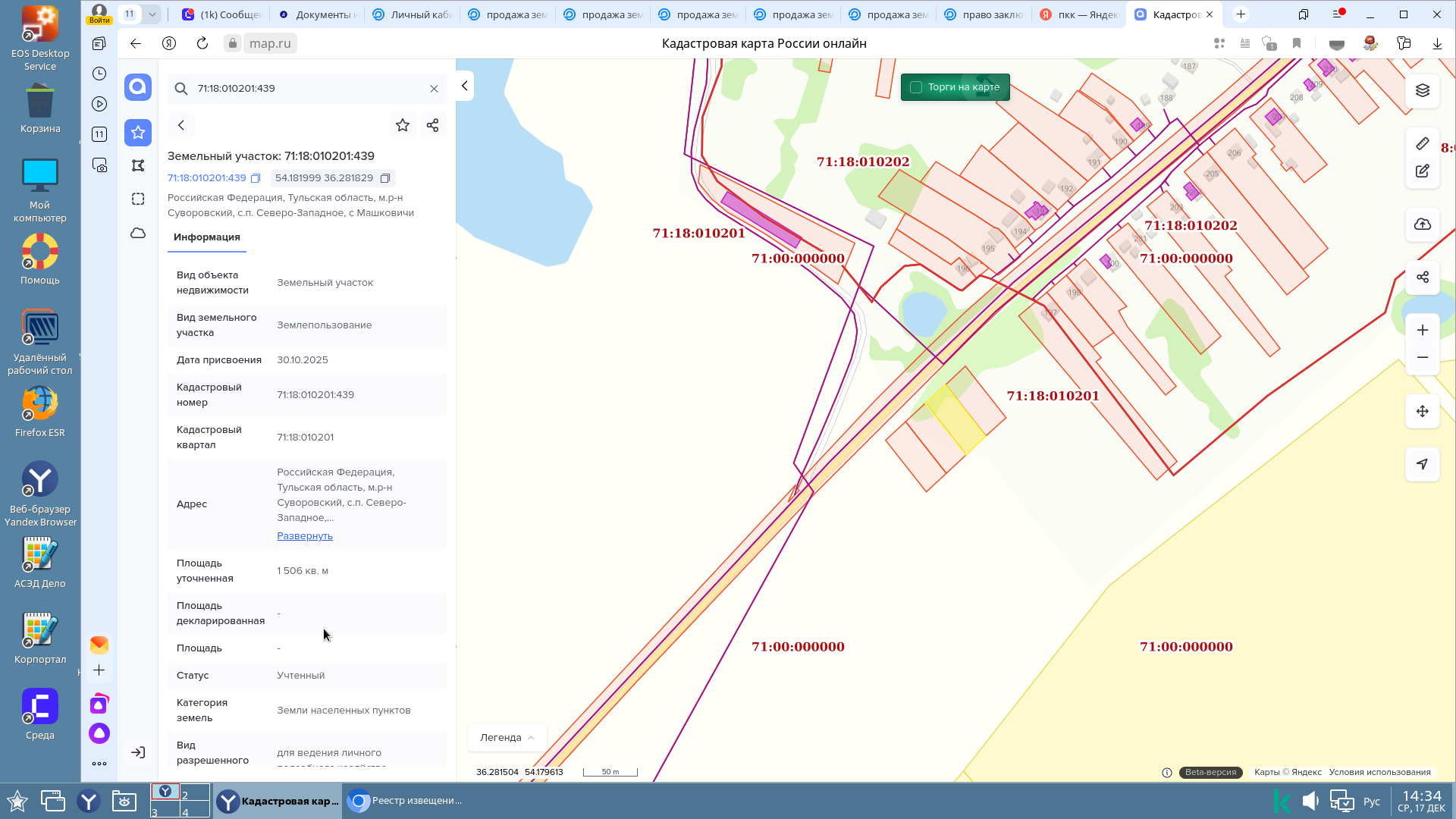Viewport: 1456px width, 819px height.
Task: Enable the Торги на карте checkbox
Action: coord(916,87)
